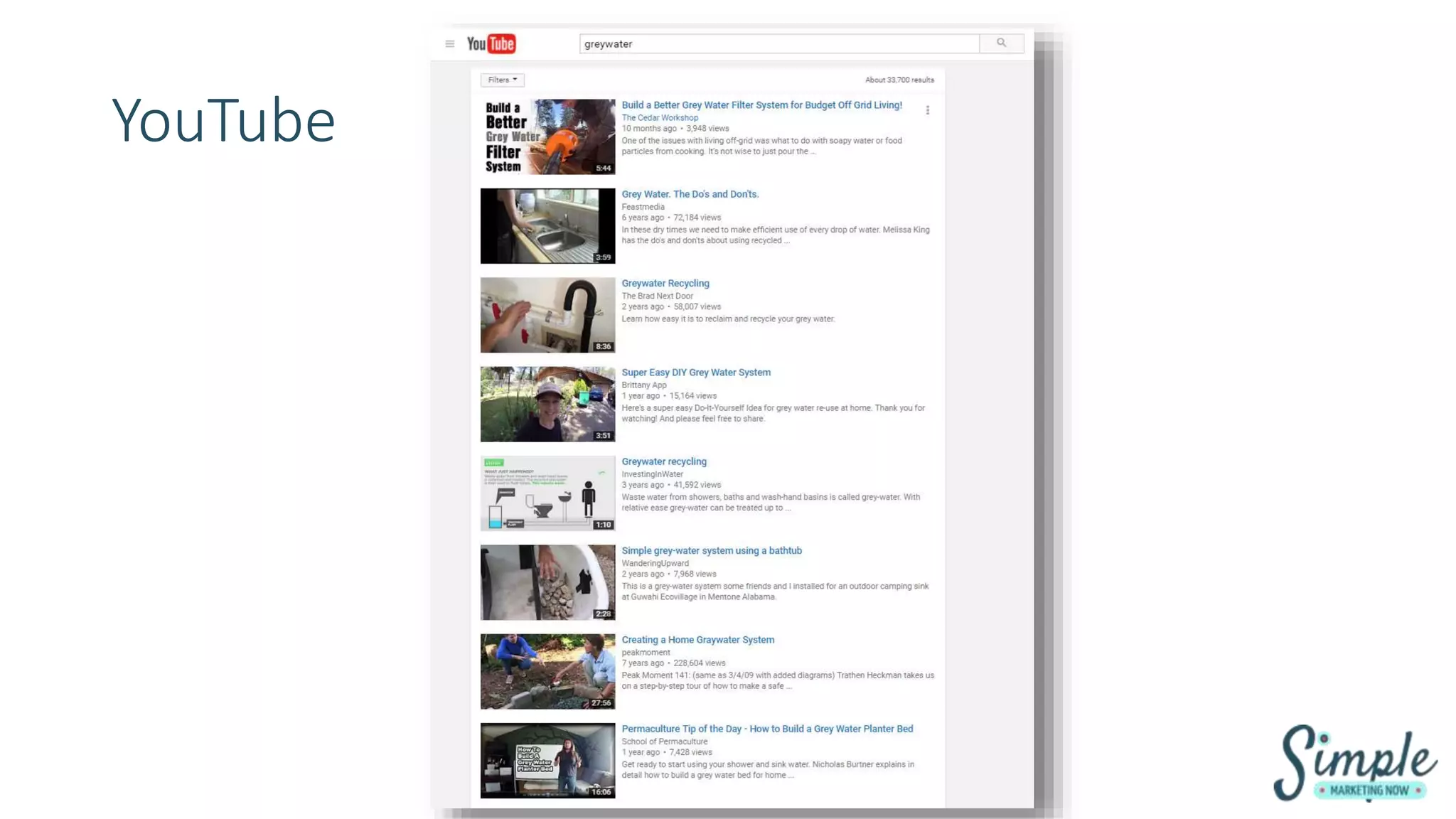Click the 3:51 Super Easy DIY thumbnail

click(547, 405)
